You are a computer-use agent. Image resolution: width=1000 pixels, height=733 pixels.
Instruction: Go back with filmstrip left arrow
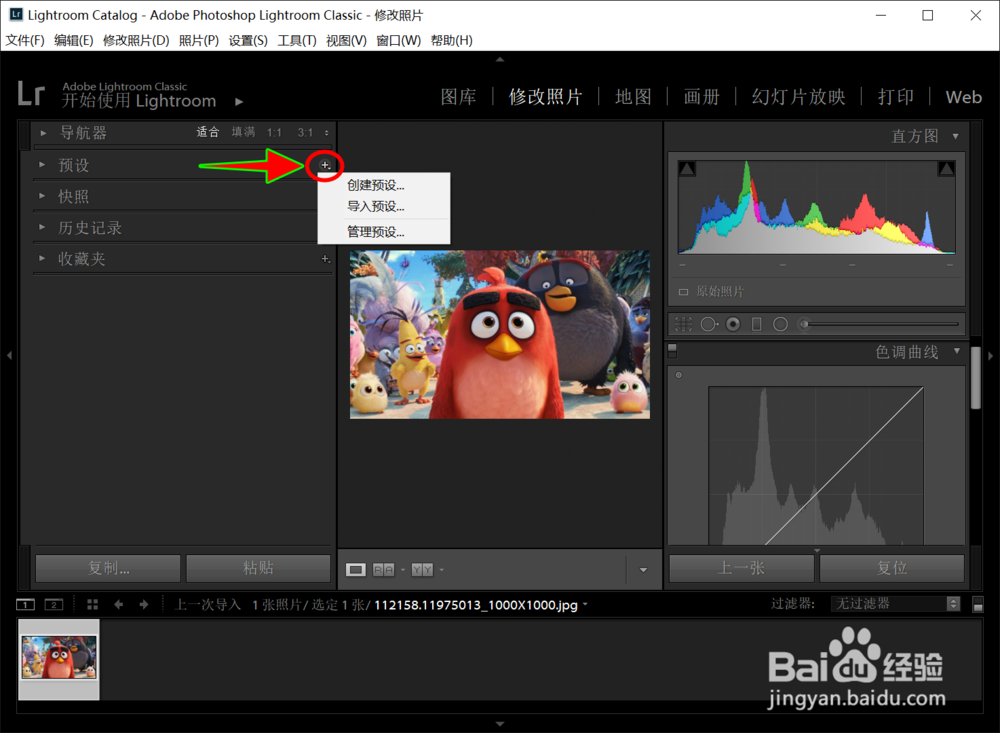(x=119, y=604)
